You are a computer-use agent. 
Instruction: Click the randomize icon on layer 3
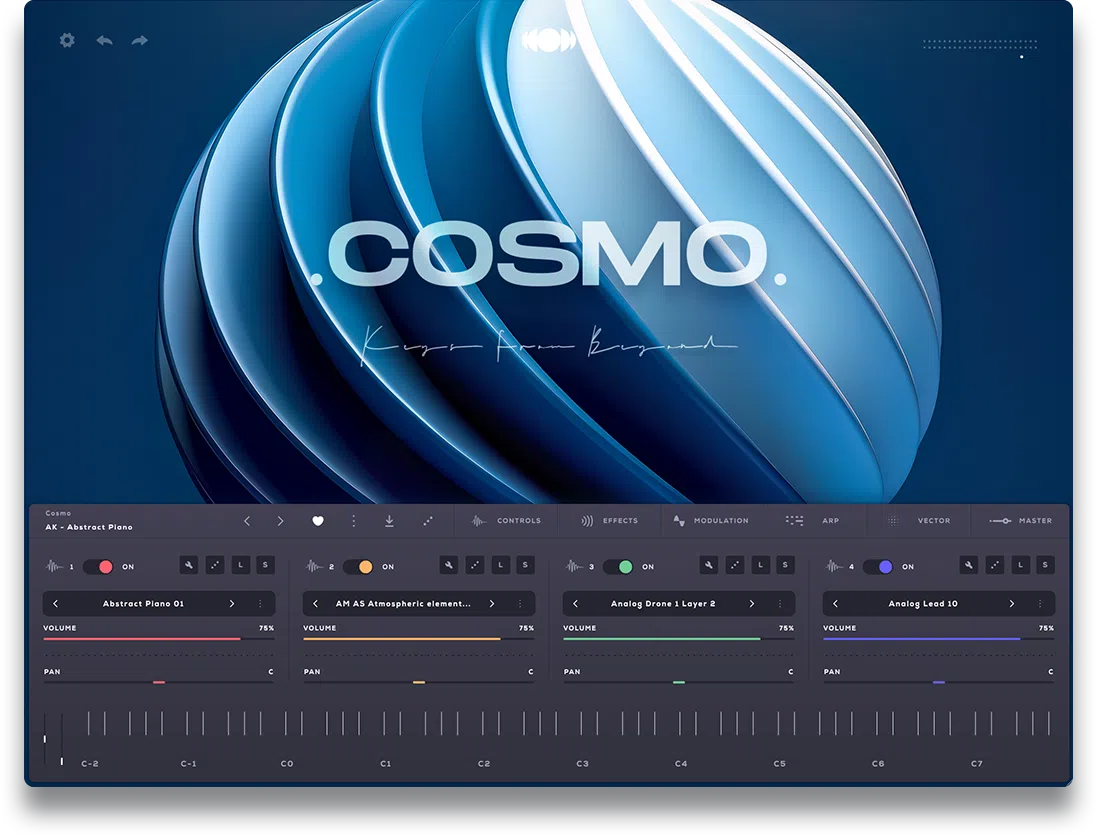click(x=734, y=565)
